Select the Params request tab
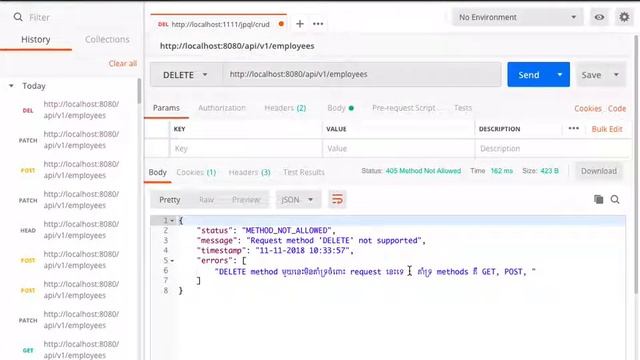Screen dimensions: 640x360 [x=166, y=108]
